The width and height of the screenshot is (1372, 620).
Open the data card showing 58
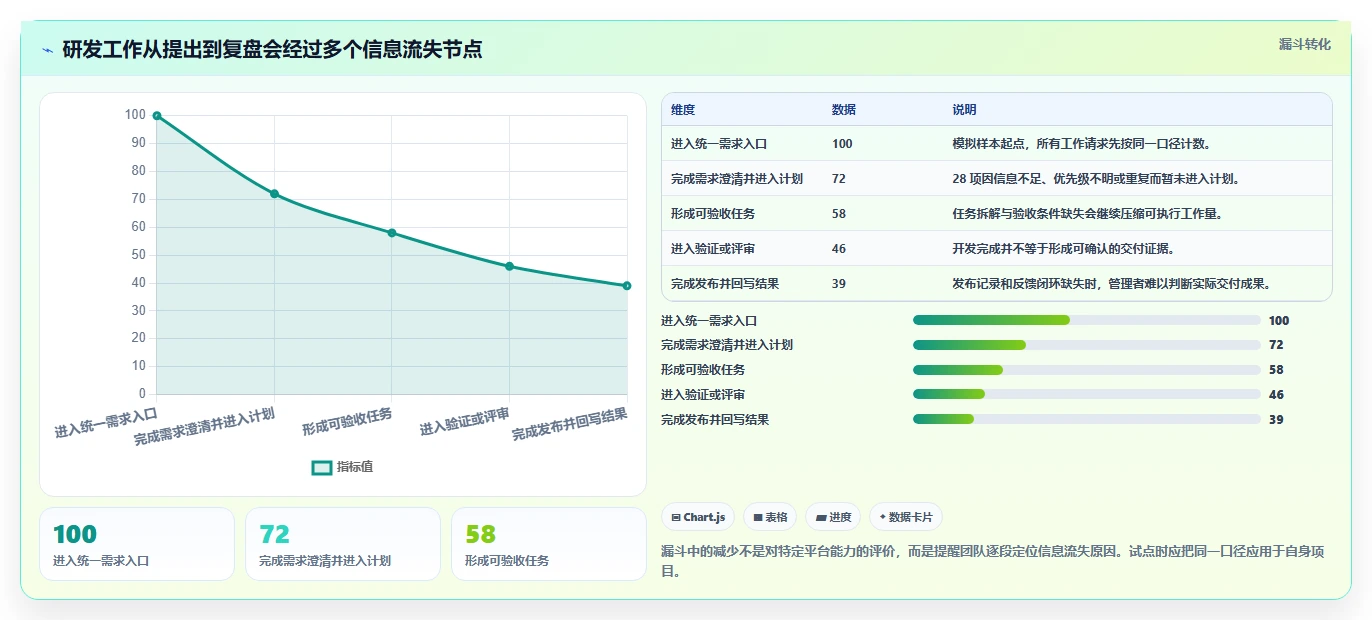(549, 544)
